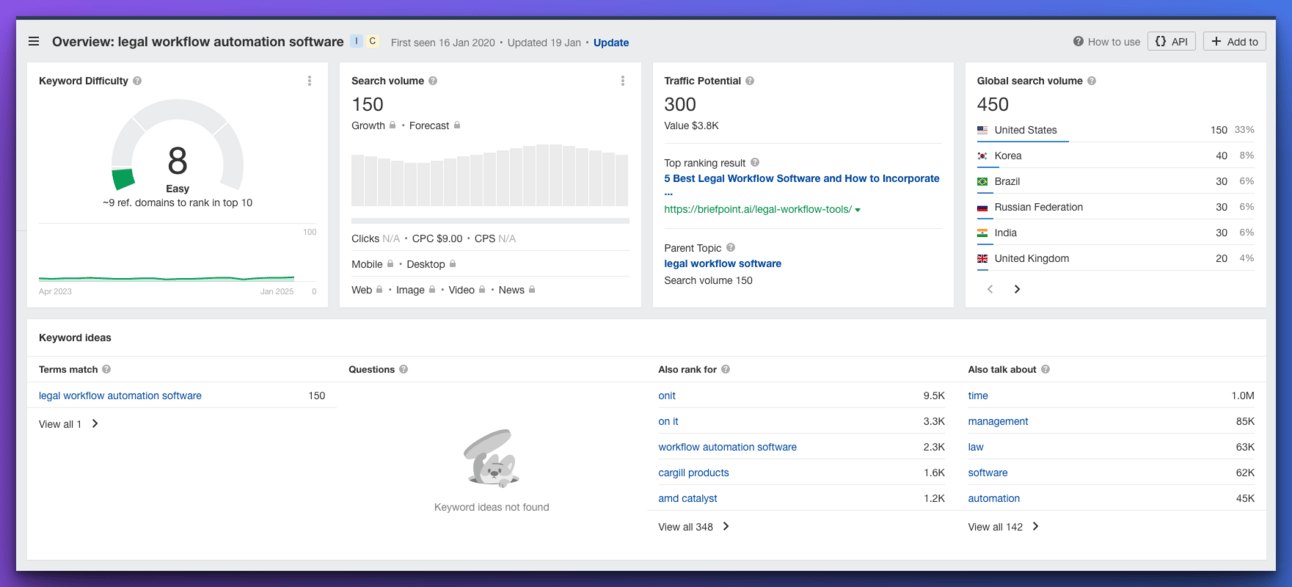Image resolution: width=1292 pixels, height=587 pixels.
Task: Click the lock icon next to Video
Action: (483, 290)
